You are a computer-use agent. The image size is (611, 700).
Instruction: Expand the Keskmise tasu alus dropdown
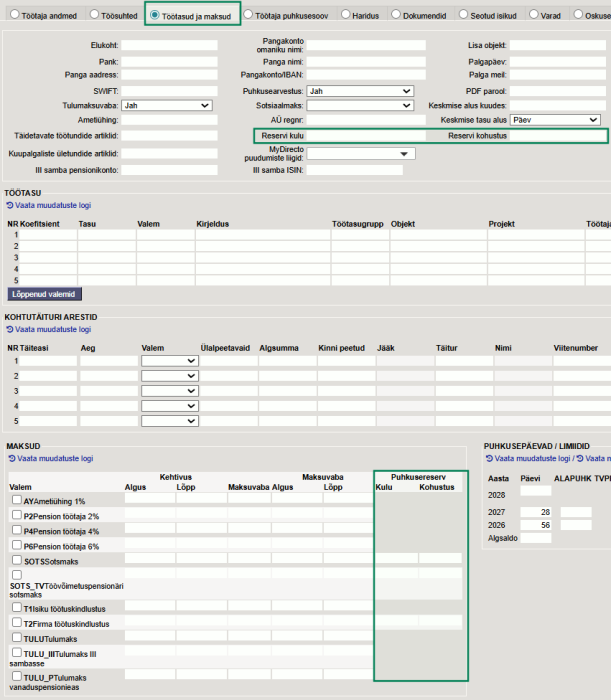click(x=555, y=120)
